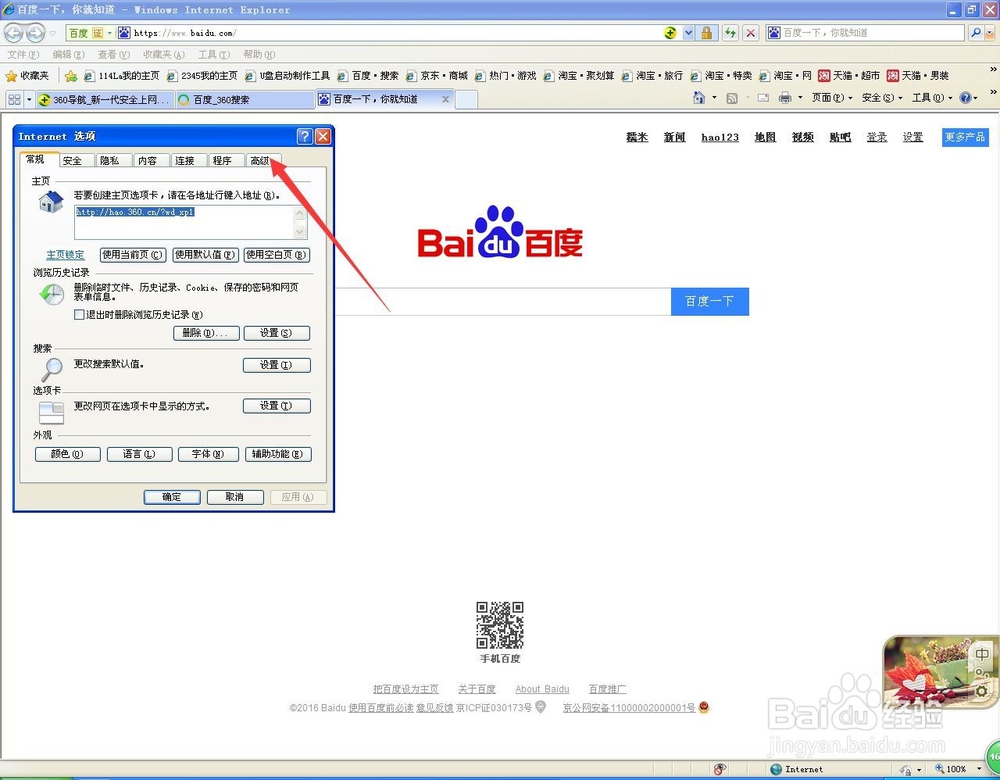Click the homepage box scrollbar down arrow
This screenshot has height=780, width=1000.
point(300,232)
